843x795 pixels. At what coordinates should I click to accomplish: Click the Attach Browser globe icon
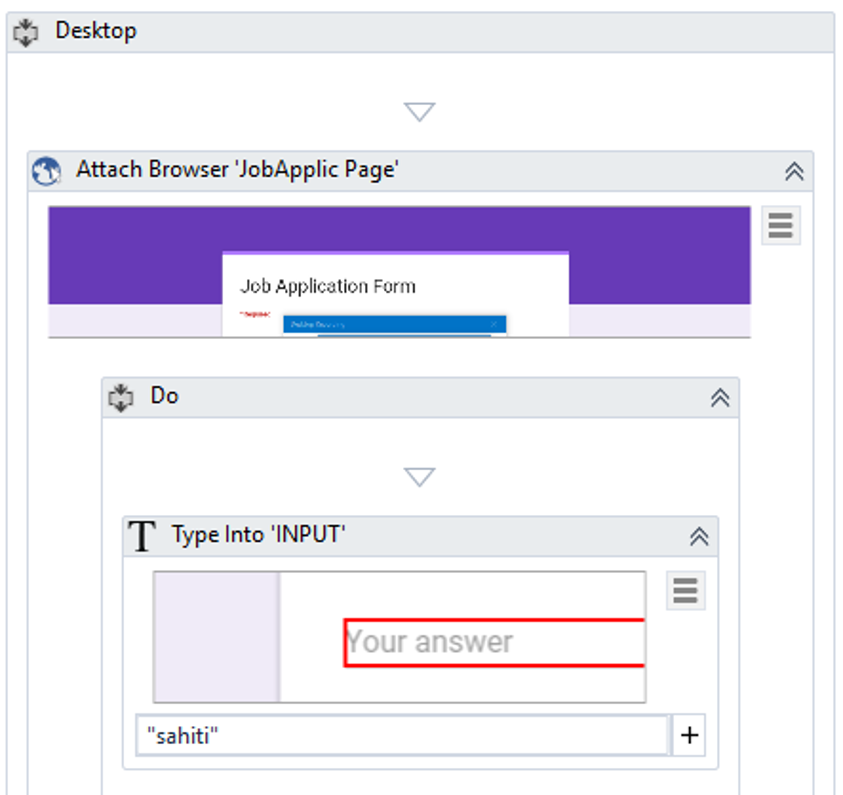coord(43,169)
